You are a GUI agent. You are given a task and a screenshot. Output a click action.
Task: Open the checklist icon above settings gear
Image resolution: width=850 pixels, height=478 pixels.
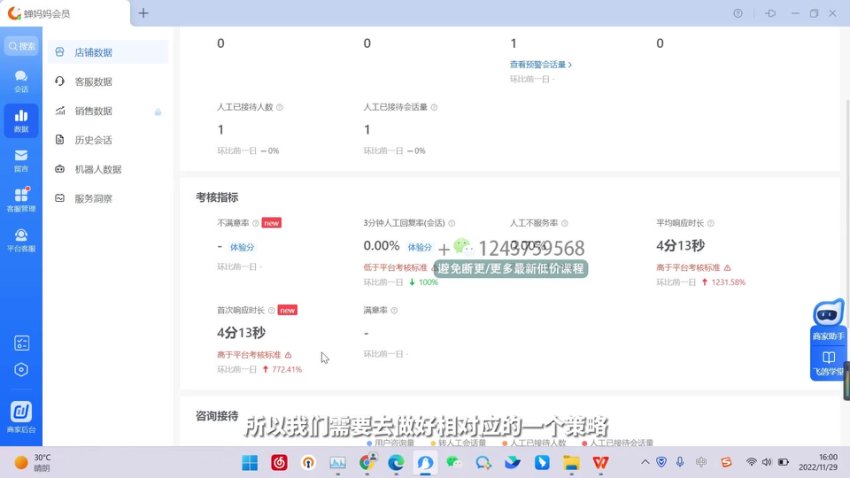tap(21, 343)
